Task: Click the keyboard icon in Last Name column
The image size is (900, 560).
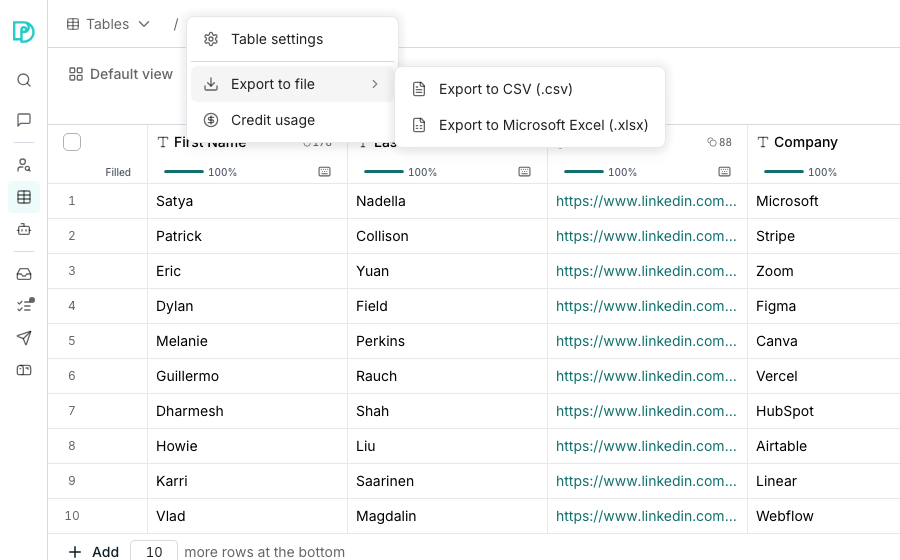Action: point(524,172)
